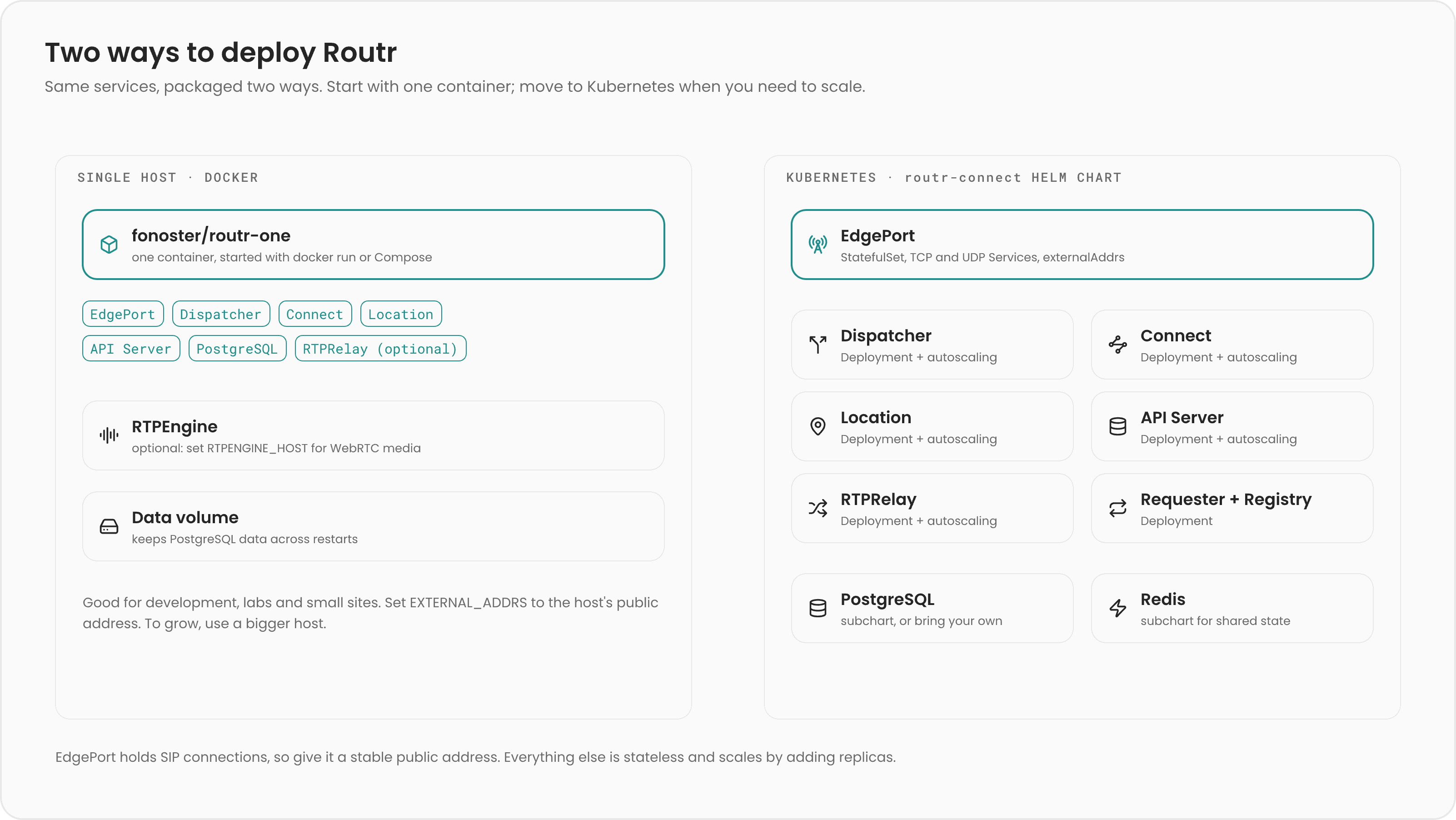Screen dimensions: 1456x820
Task: Click the Requester + Registry card heading
Action: pyautogui.click(x=1226, y=500)
